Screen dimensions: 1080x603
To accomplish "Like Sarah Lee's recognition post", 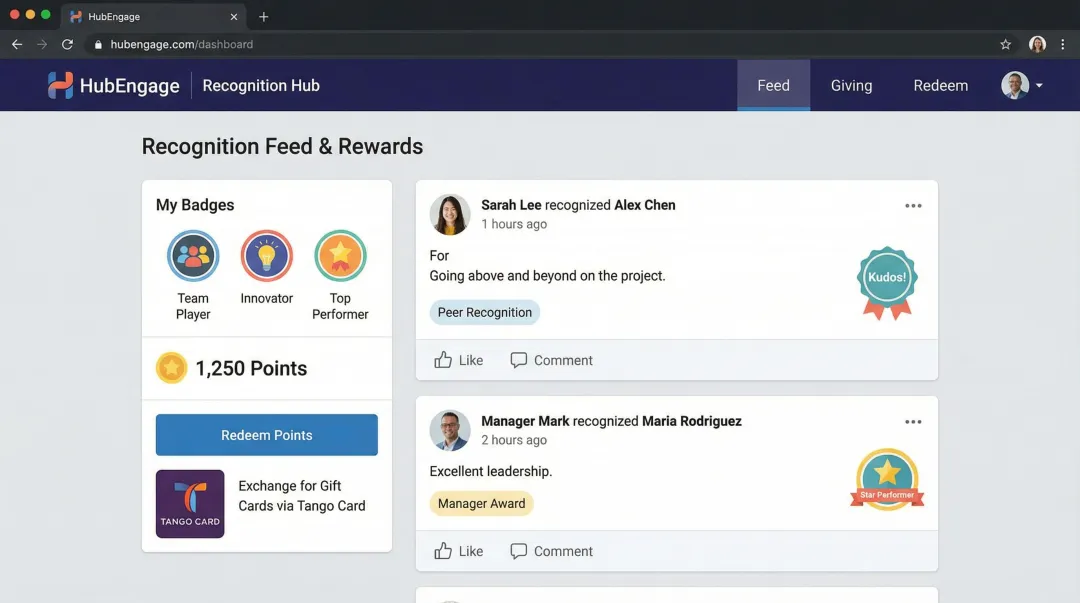I will click(x=459, y=360).
